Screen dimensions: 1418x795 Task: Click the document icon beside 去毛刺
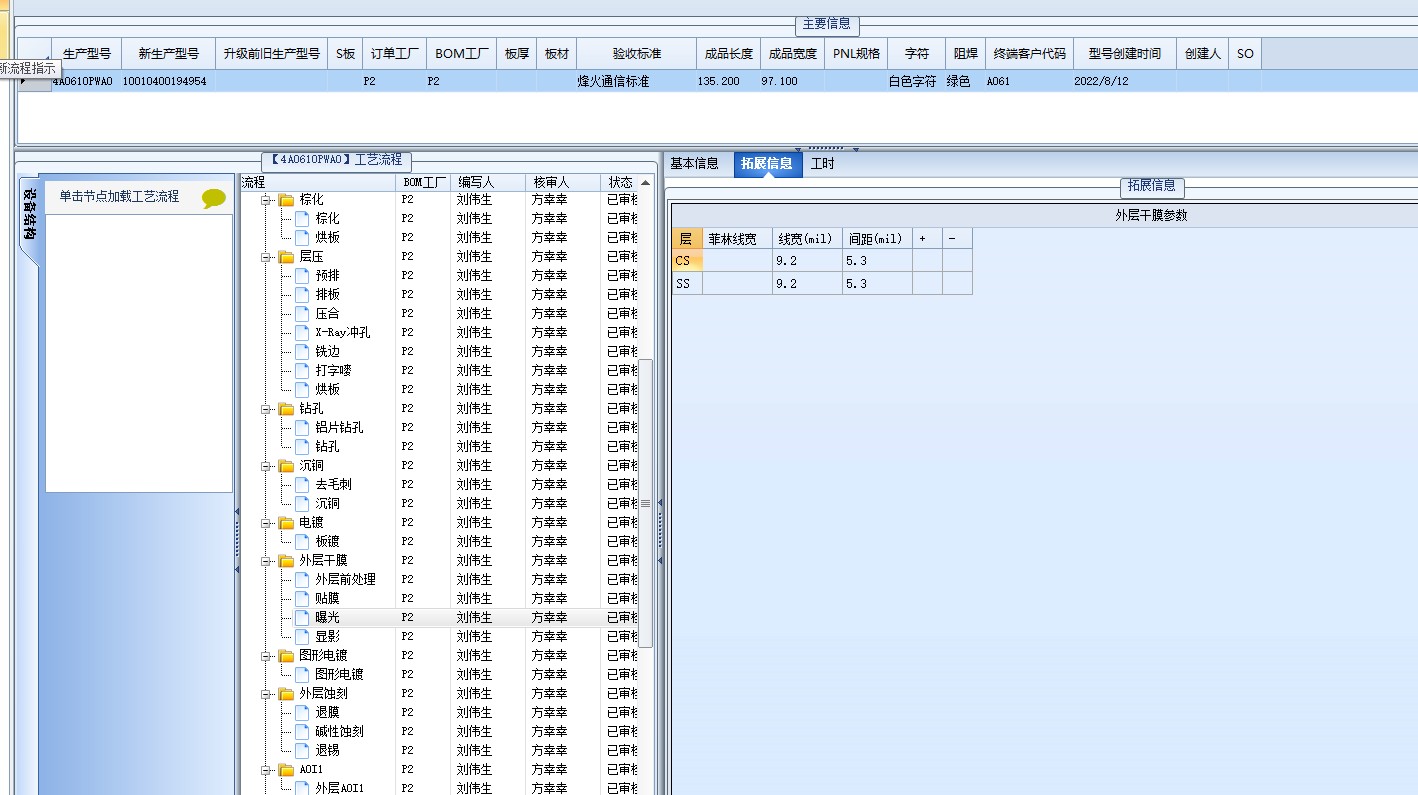coord(302,484)
